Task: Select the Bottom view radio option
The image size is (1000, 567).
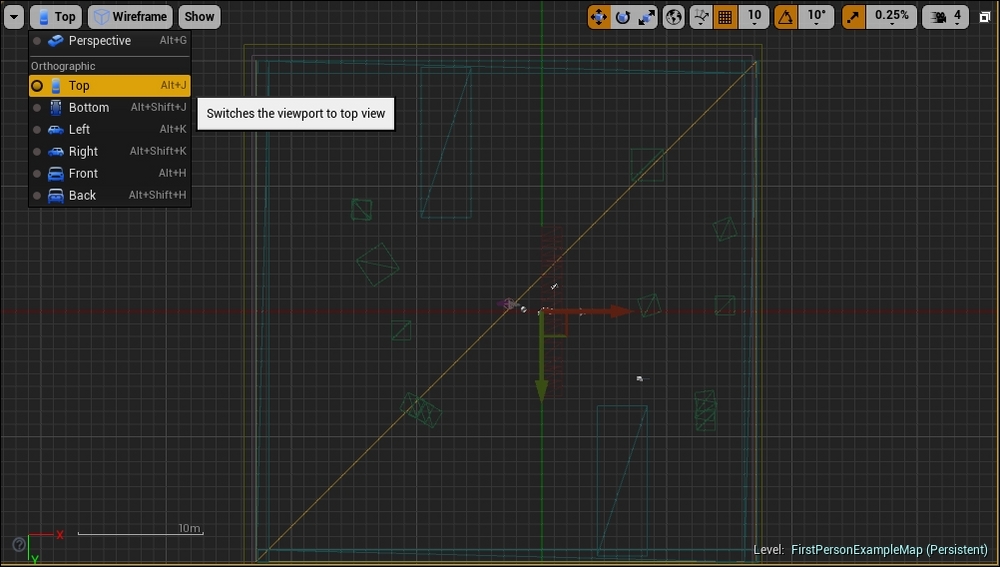Action: point(37,107)
